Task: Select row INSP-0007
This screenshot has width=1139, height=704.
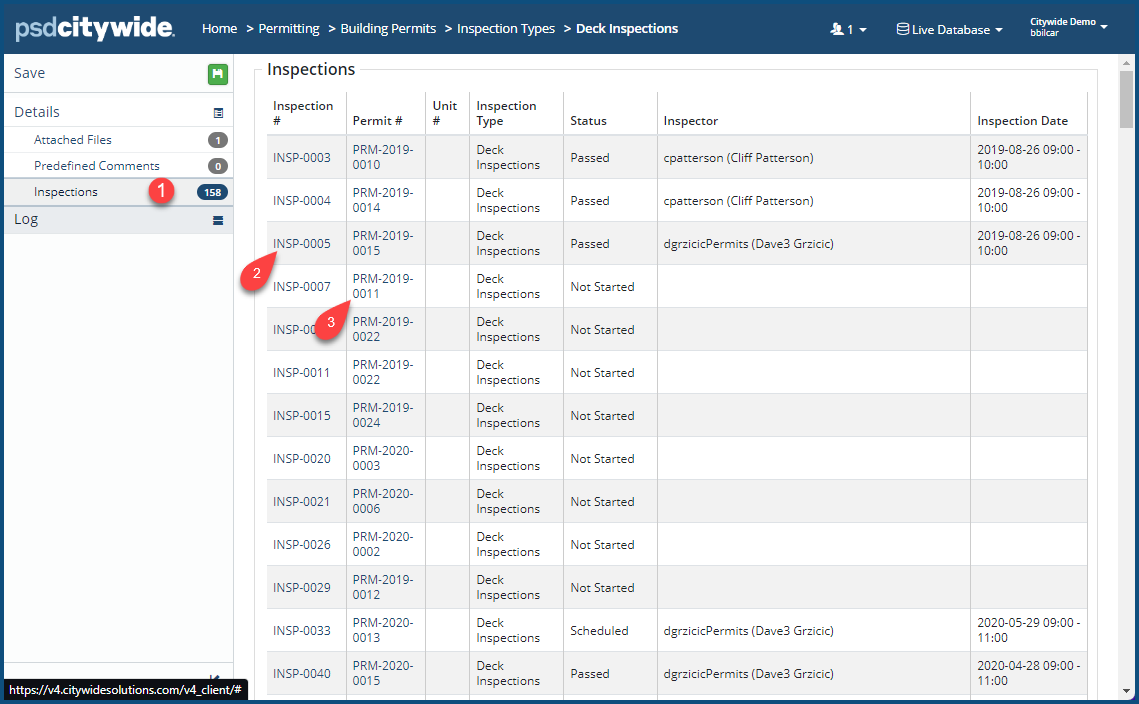Action: pyautogui.click(x=677, y=286)
